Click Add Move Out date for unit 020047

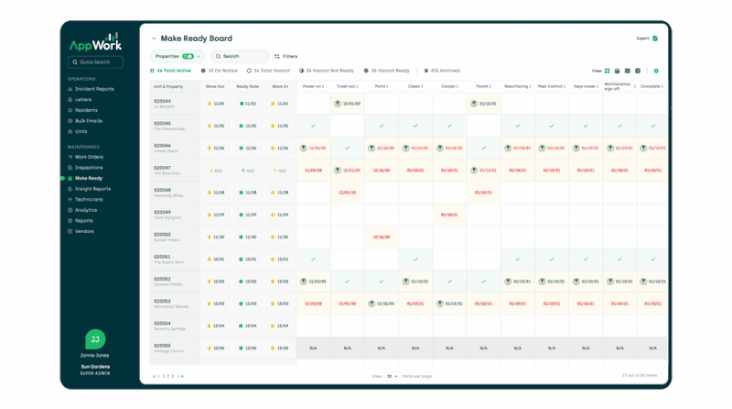click(x=215, y=170)
